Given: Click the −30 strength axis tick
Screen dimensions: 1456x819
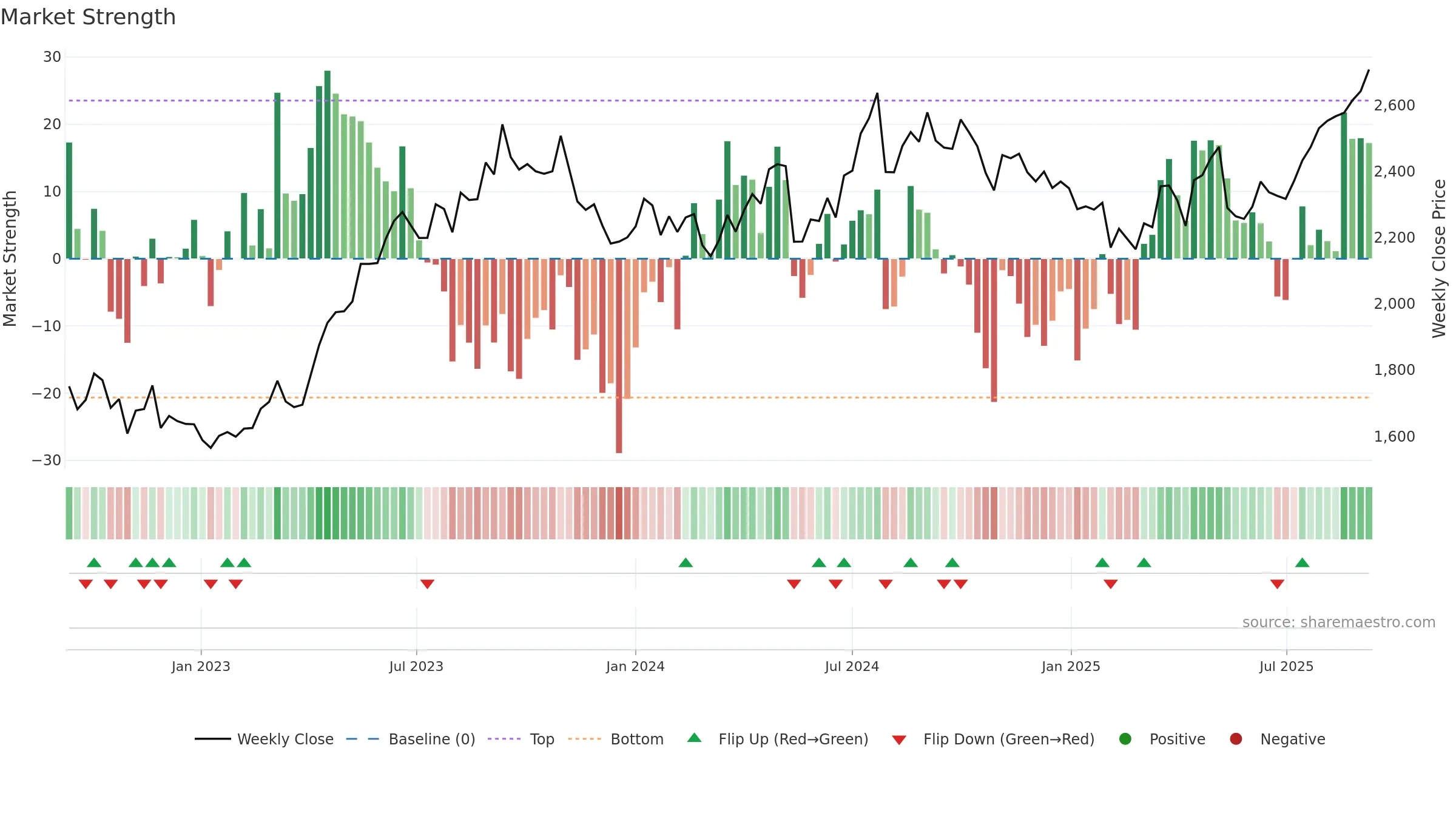Looking at the screenshot, I should tap(47, 460).
